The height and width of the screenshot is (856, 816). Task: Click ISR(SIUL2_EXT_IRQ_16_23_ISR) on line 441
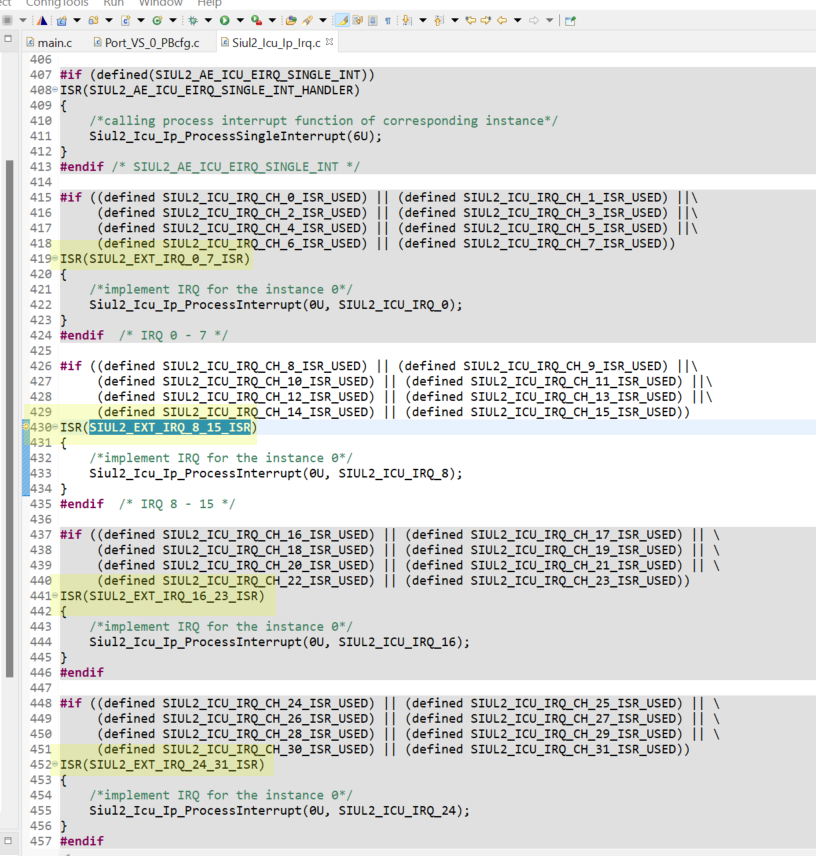tap(162, 596)
